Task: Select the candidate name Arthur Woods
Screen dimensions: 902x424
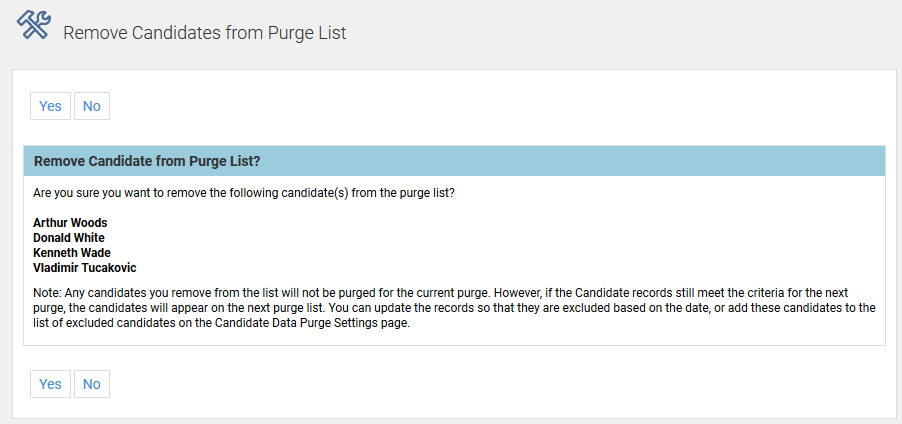Action: [70, 223]
